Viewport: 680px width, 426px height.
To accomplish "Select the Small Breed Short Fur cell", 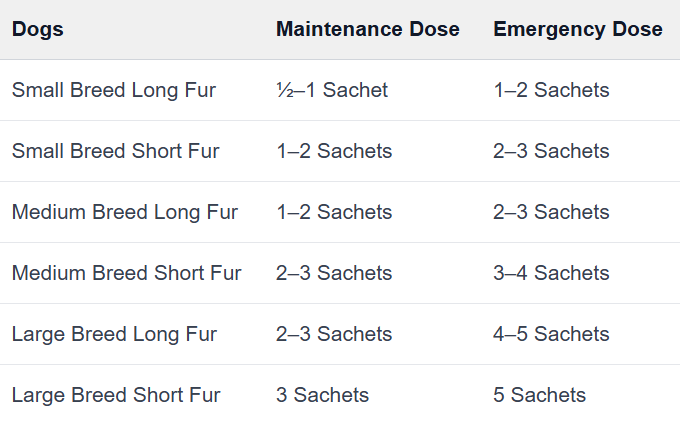I will pyautogui.click(x=115, y=151).
